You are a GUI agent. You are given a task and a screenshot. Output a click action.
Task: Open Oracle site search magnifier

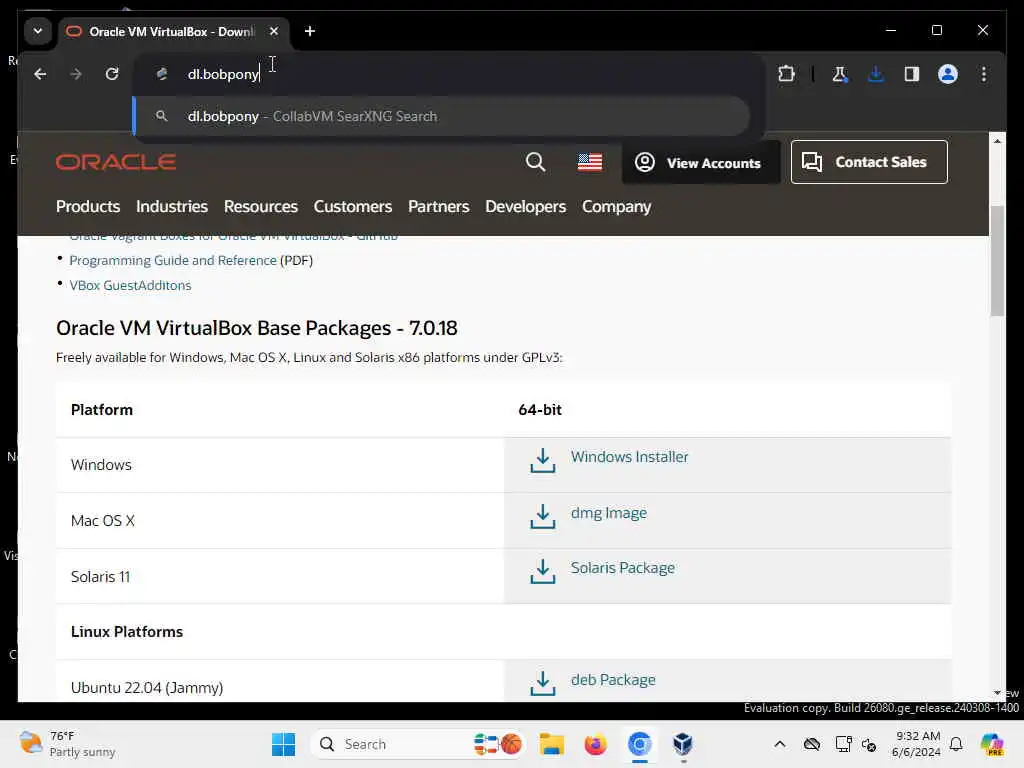[536, 161]
